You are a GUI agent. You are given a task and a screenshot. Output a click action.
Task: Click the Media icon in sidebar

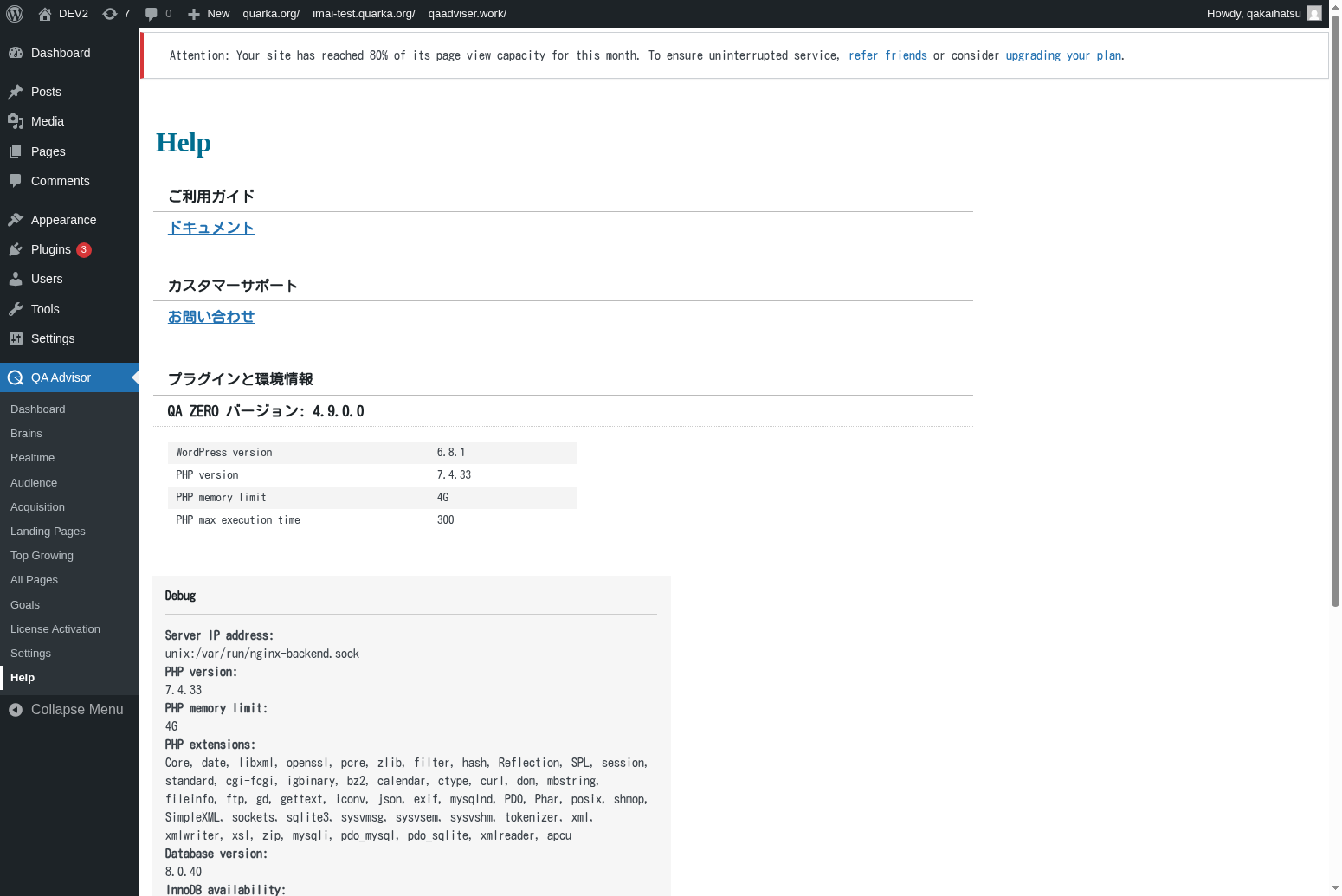click(16, 121)
